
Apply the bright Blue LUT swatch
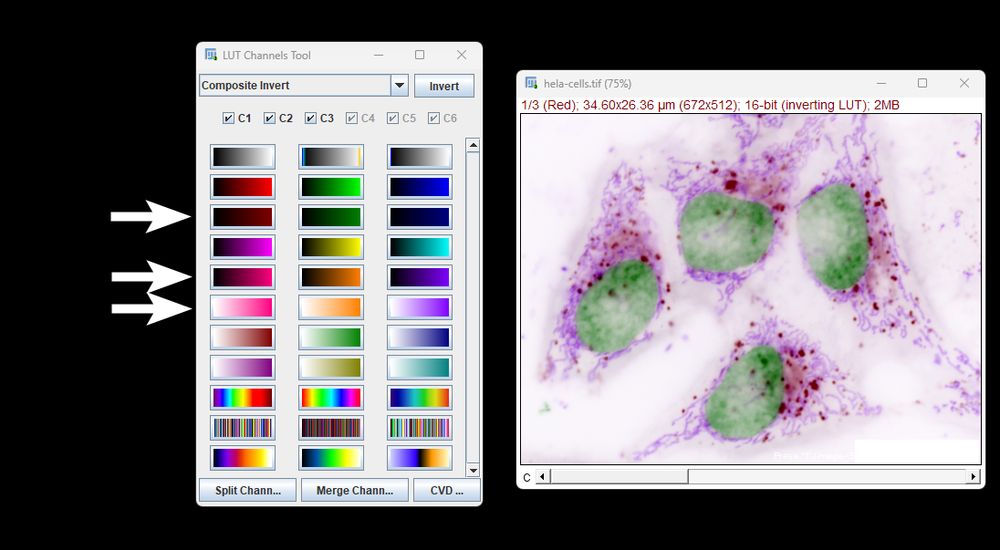tap(420, 187)
